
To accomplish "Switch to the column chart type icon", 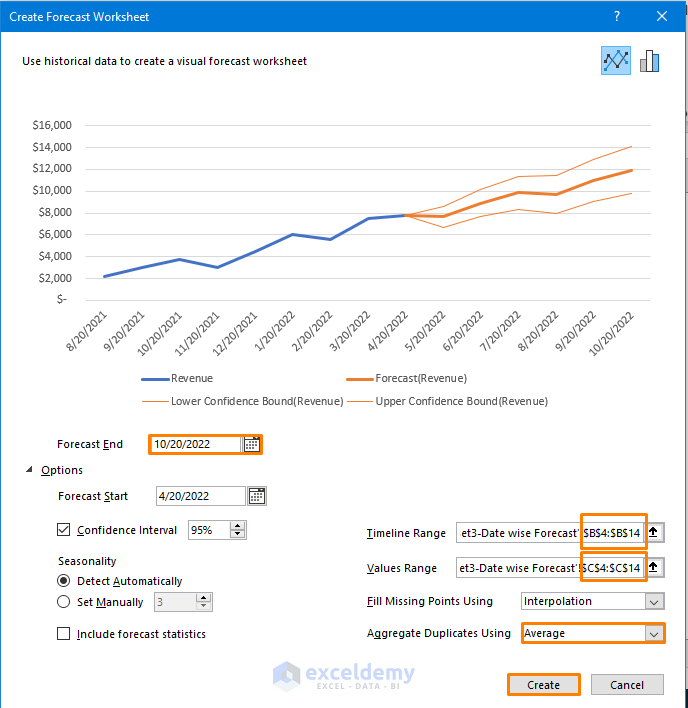I will pyautogui.click(x=650, y=61).
